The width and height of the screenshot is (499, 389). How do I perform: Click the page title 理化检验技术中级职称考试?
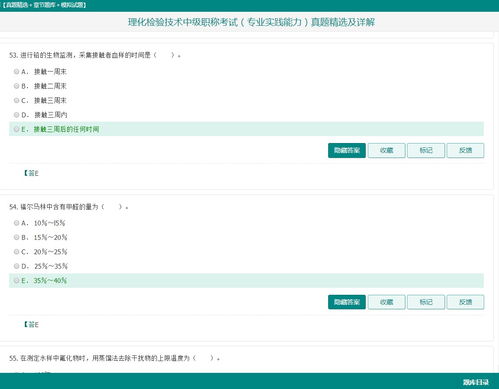(x=251, y=22)
